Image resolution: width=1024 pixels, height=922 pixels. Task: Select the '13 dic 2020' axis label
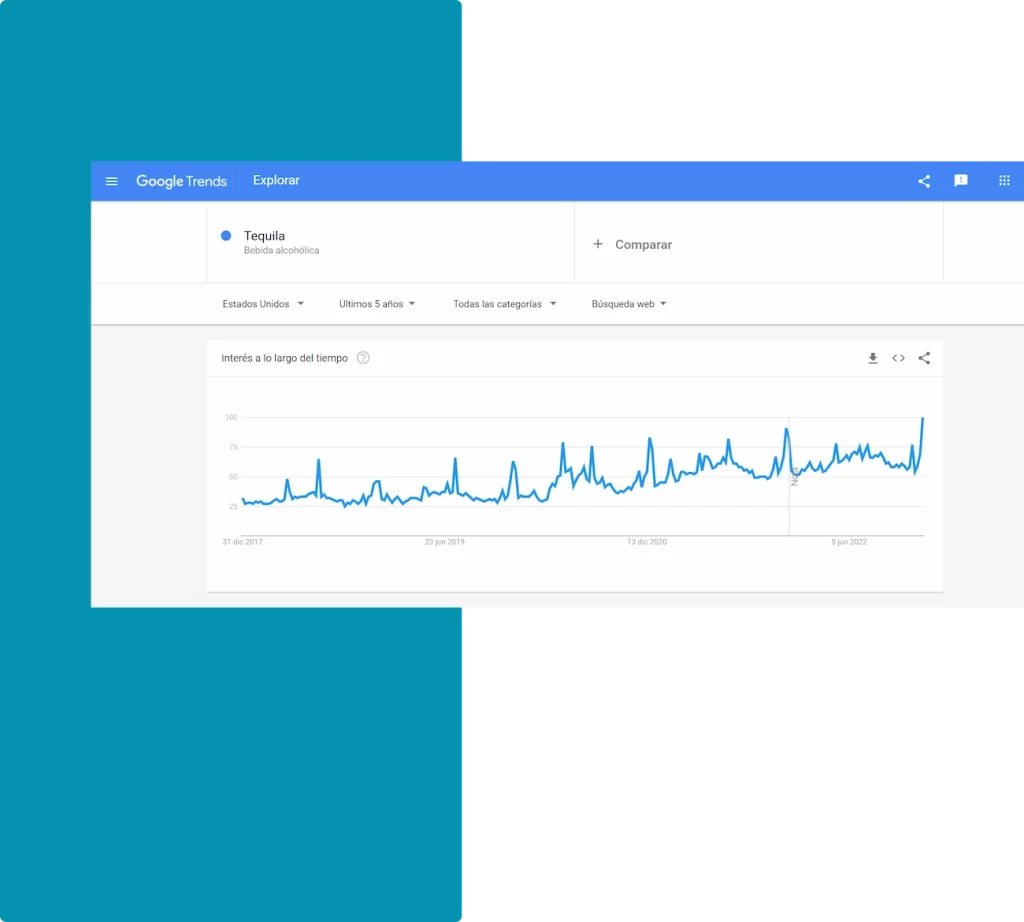(x=647, y=542)
